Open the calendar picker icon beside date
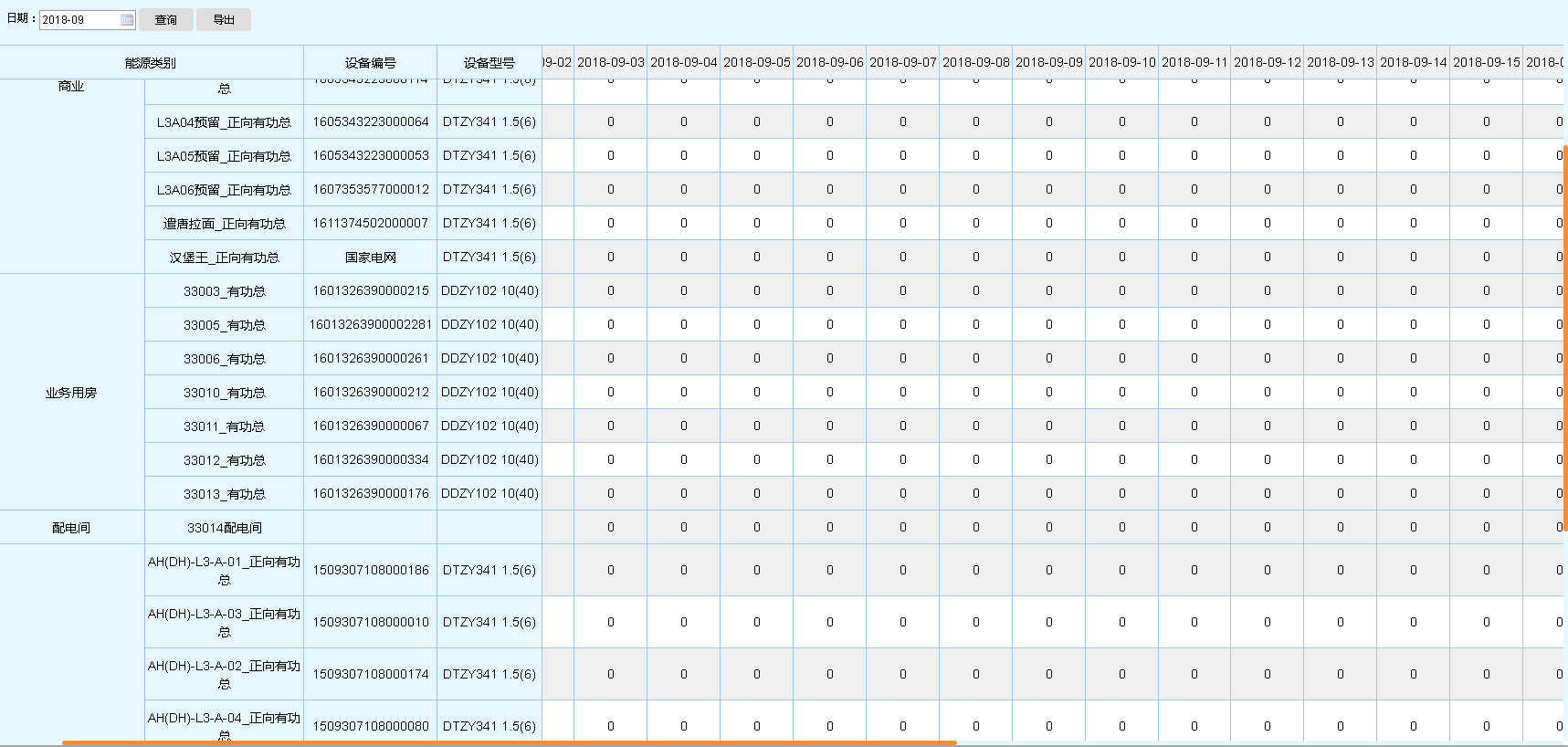The image size is (1568, 747). tap(127, 20)
